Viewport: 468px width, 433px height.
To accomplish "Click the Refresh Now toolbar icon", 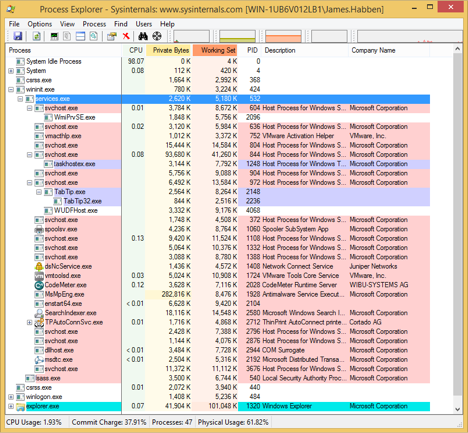I will (x=36, y=36).
